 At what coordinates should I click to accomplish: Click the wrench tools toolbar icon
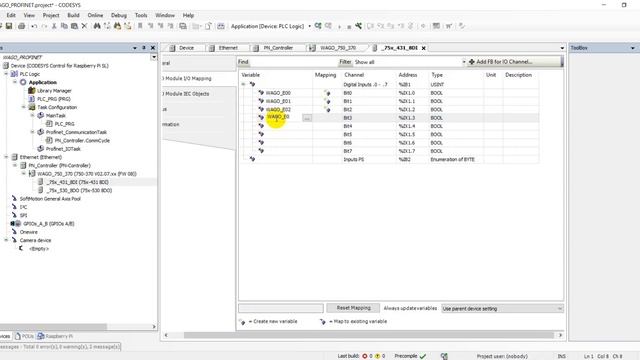358,26
